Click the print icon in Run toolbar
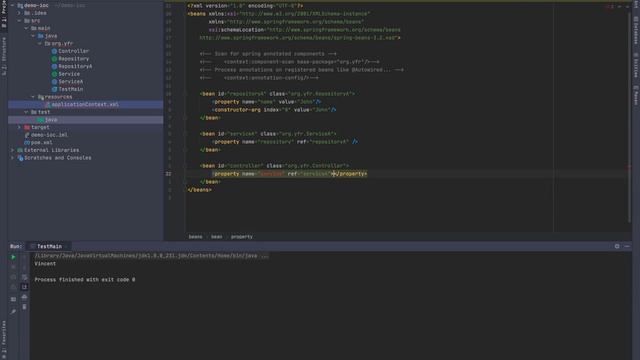 coord(24,297)
